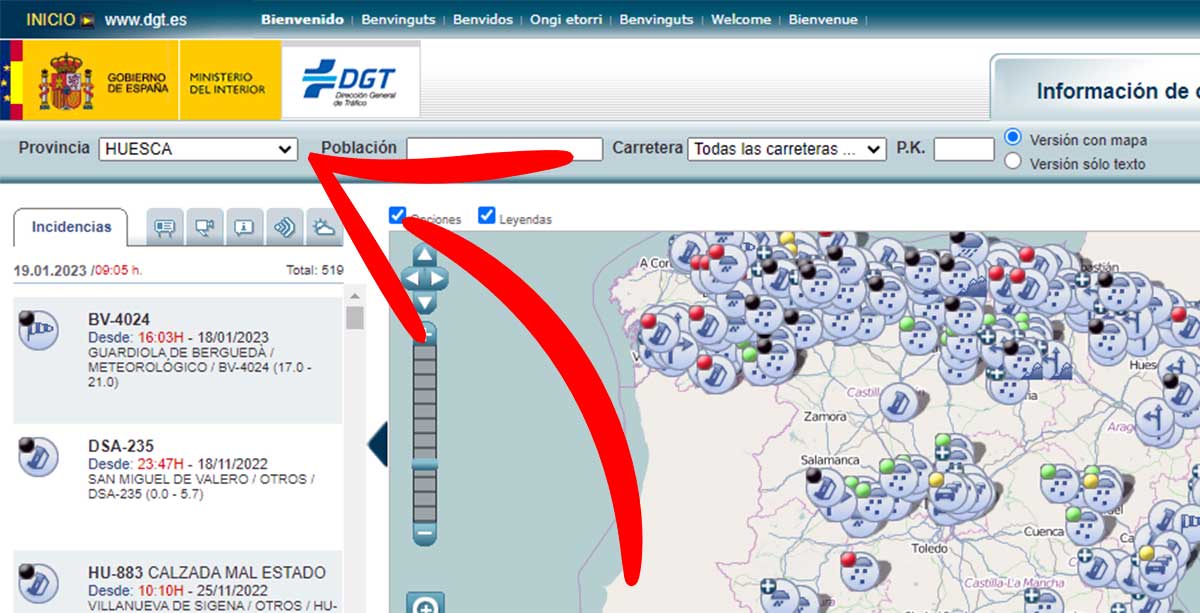Open the weather tab icon
The width and height of the screenshot is (1200, 613).
click(324, 228)
